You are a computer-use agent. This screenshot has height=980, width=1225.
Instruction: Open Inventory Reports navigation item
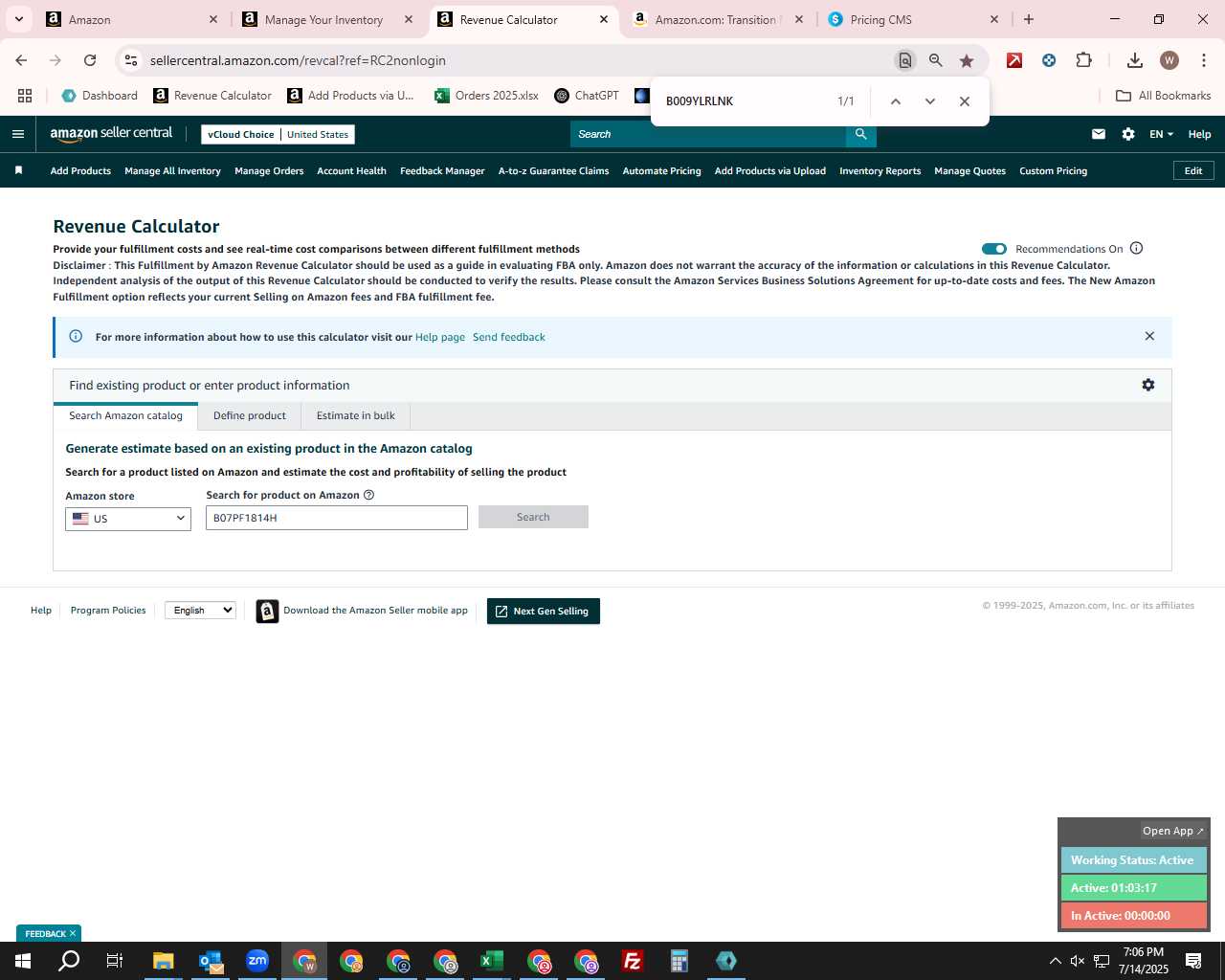coord(880,170)
